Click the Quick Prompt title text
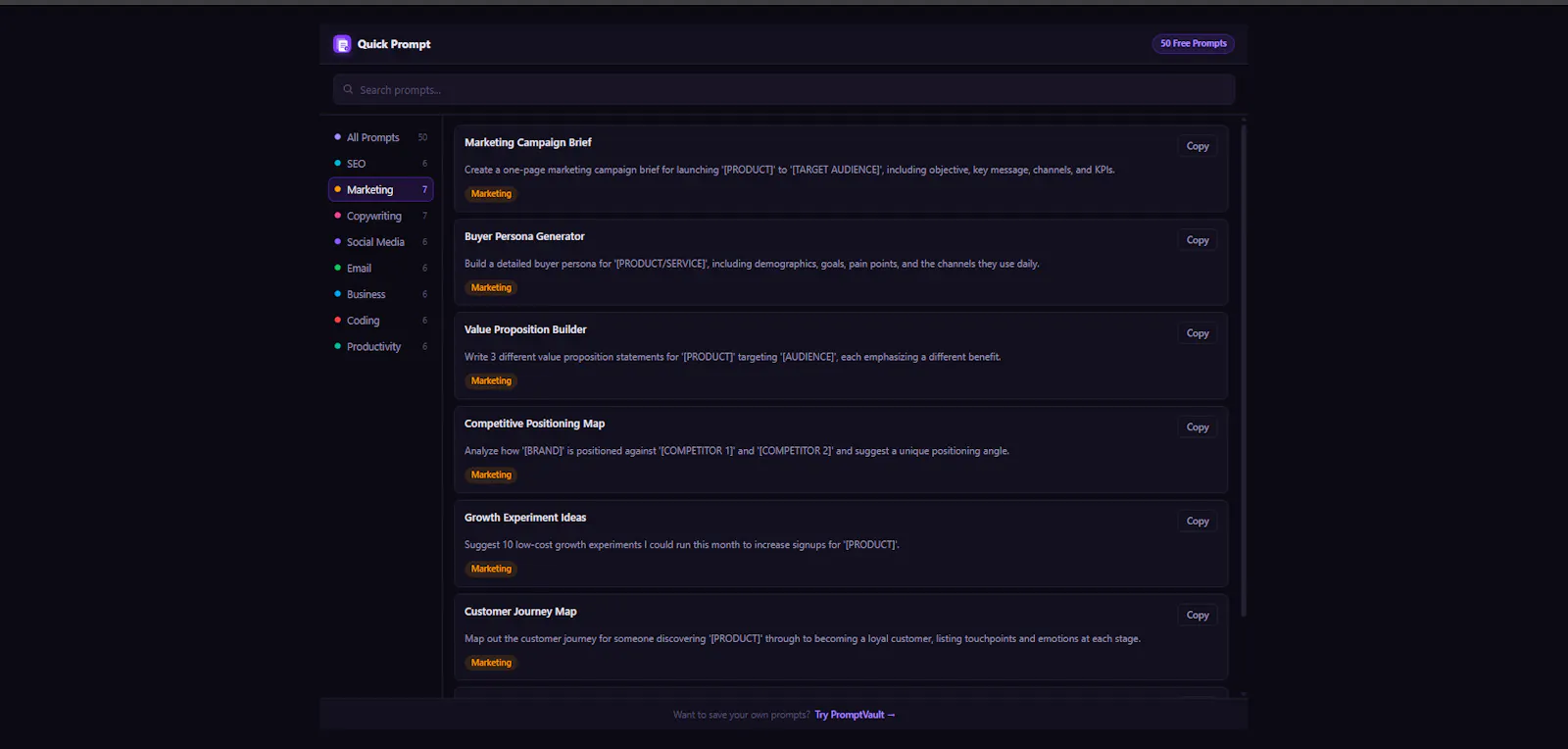Screen dimensions: 1568x749 point(394,44)
